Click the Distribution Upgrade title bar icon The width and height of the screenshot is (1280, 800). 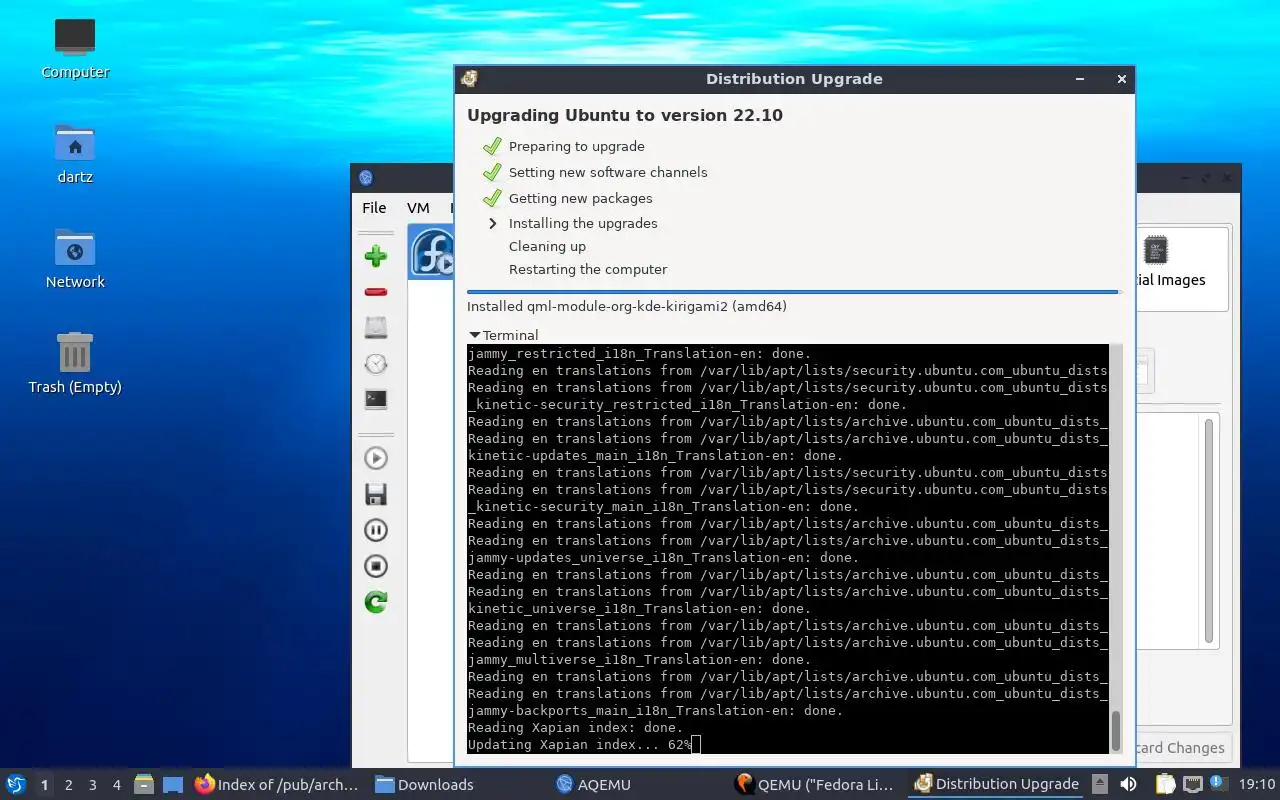click(x=469, y=79)
